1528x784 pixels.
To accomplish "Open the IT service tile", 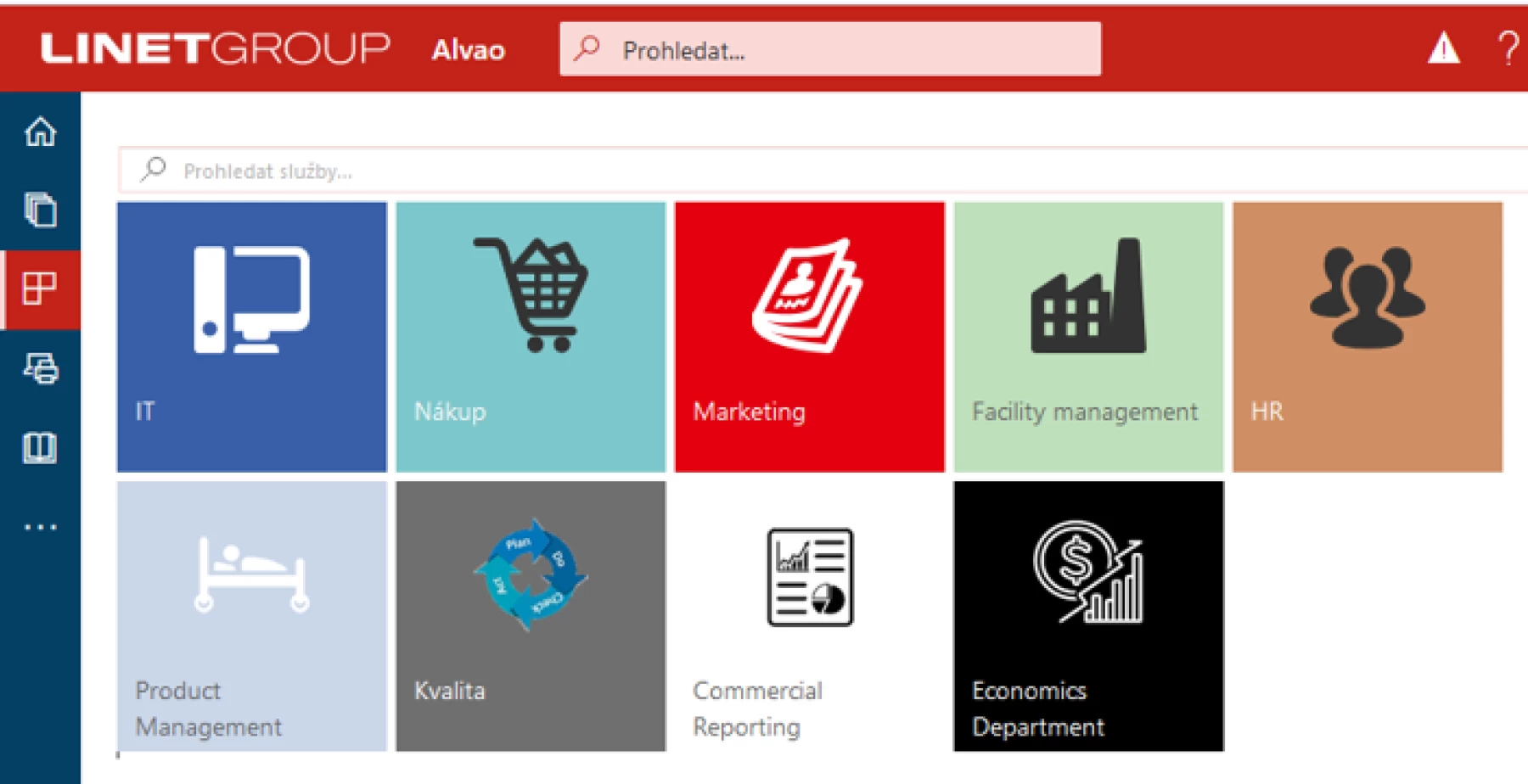I will click(x=251, y=336).
